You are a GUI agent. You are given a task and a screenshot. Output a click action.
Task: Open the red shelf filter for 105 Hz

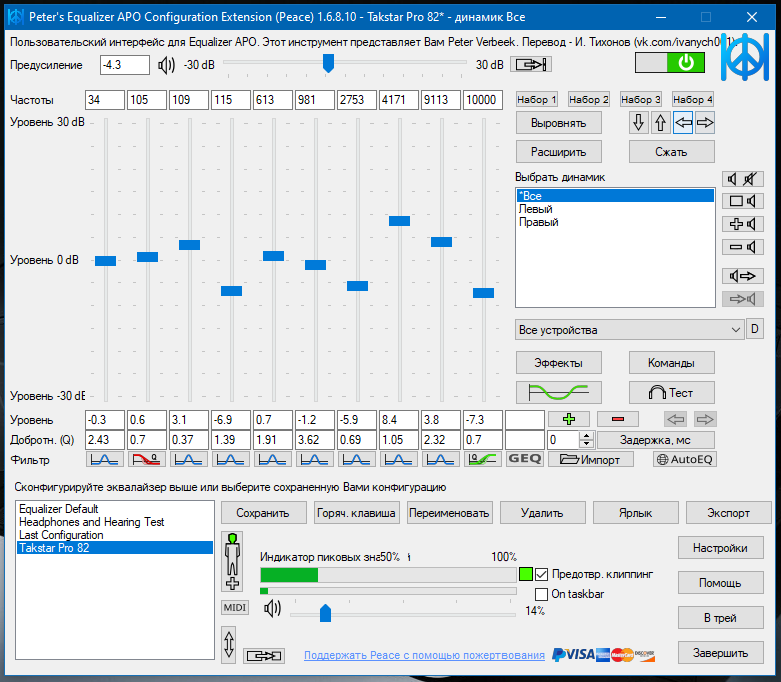(146, 459)
